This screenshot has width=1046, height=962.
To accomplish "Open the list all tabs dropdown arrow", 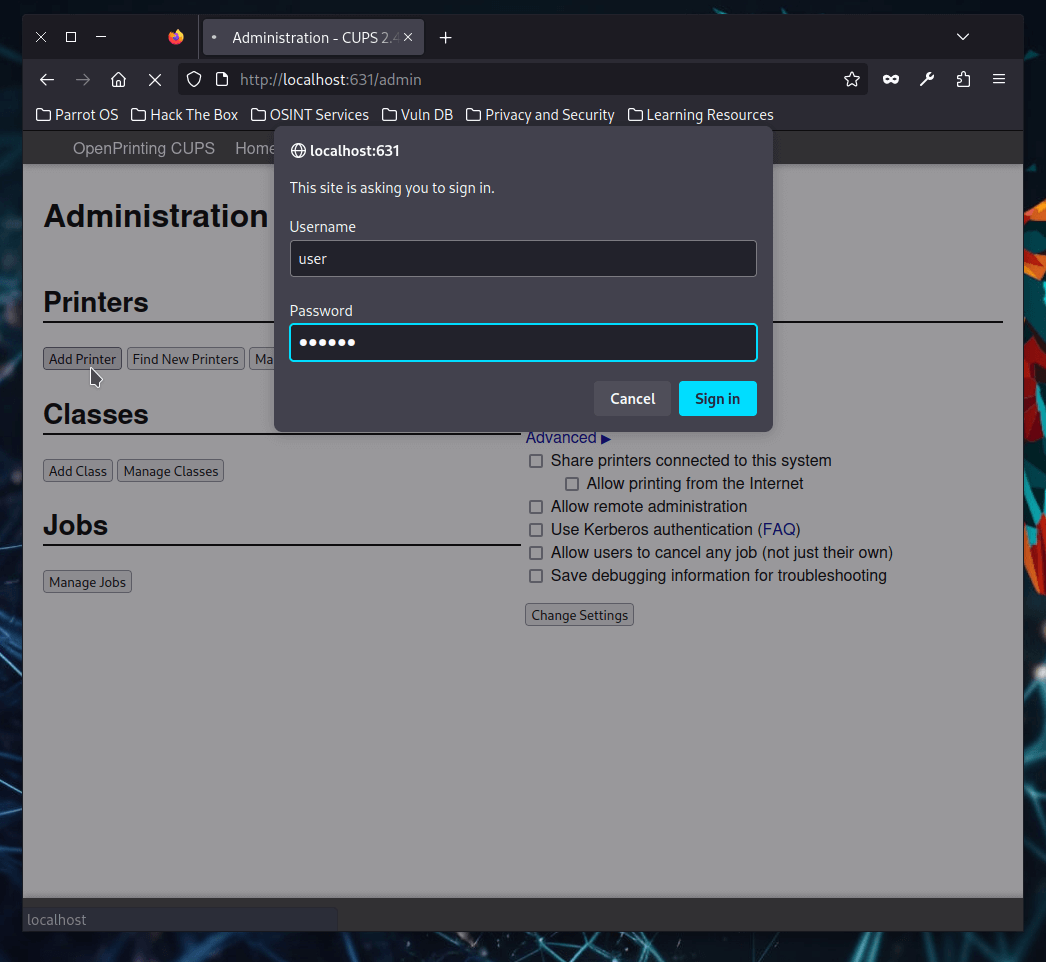I will 962,37.
